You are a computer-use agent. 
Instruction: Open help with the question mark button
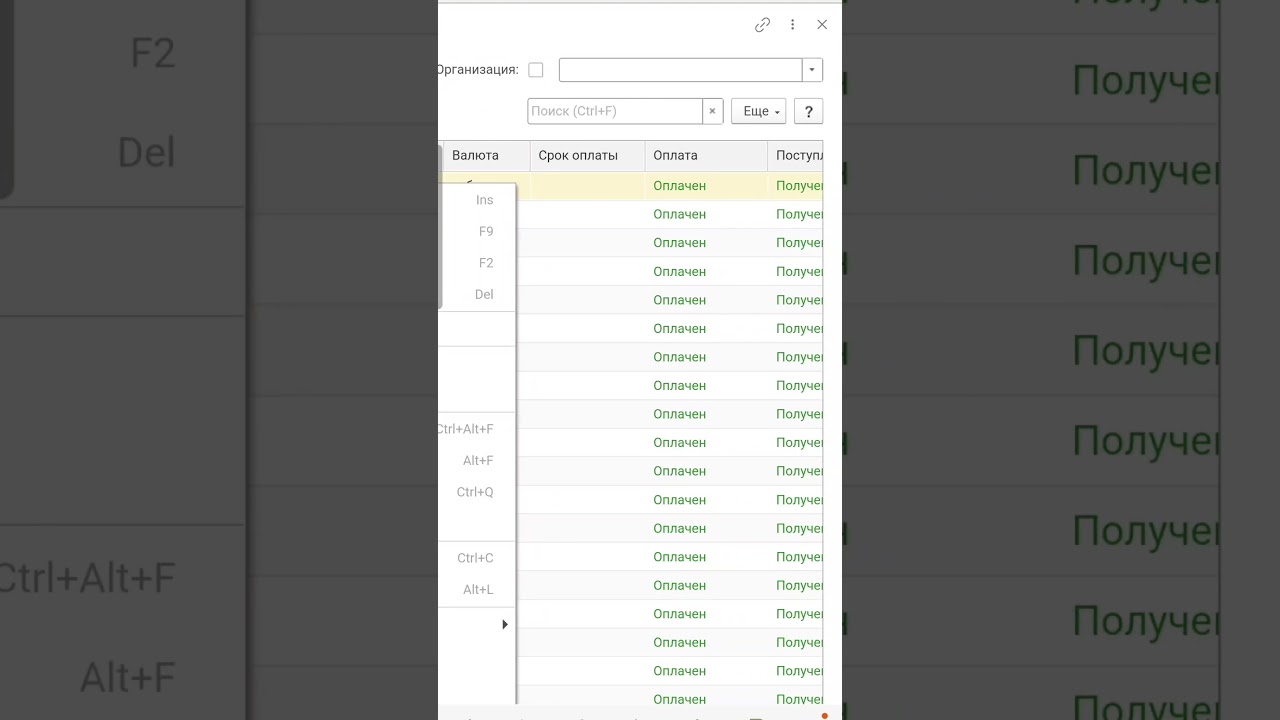click(x=808, y=111)
